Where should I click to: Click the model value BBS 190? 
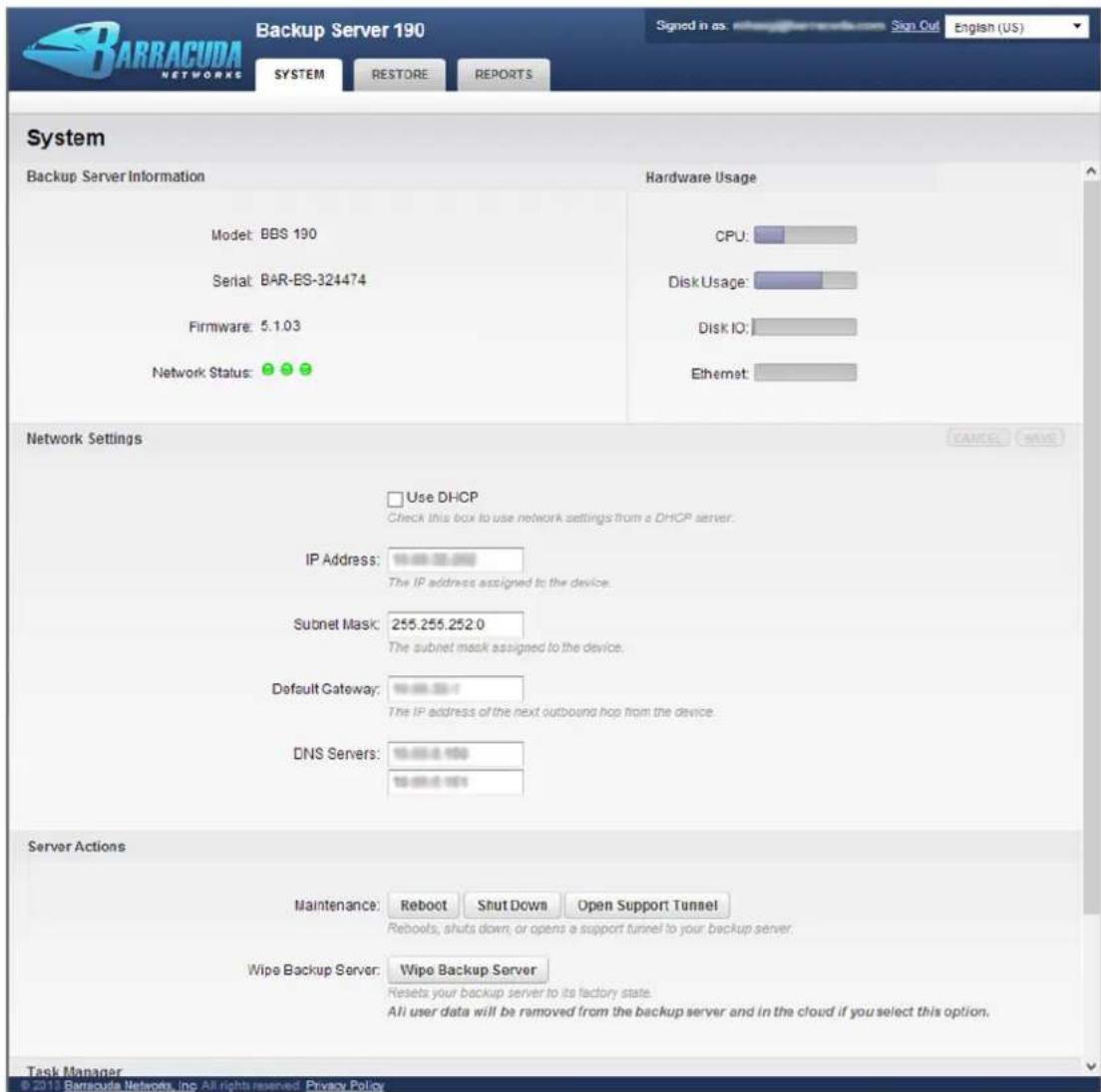click(288, 233)
